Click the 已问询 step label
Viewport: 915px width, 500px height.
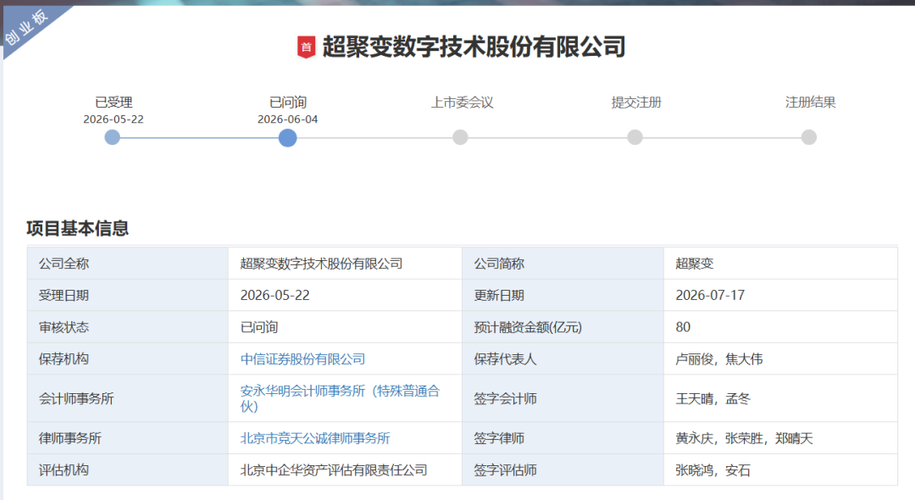click(x=288, y=103)
